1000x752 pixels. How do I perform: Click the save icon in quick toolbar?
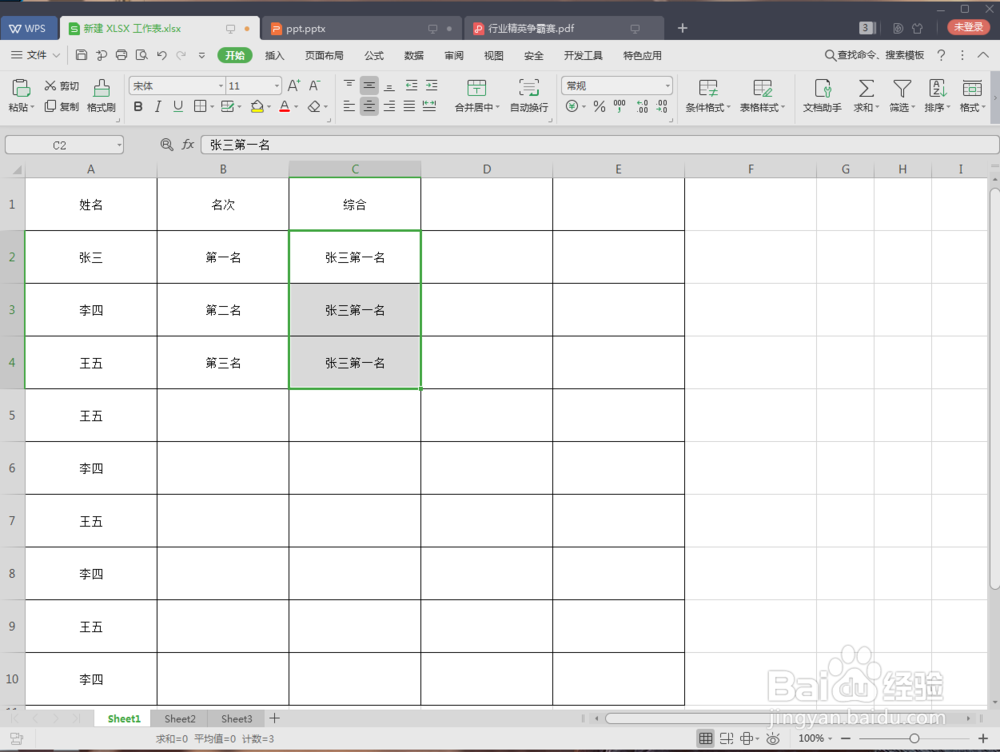tap(81, 55)
